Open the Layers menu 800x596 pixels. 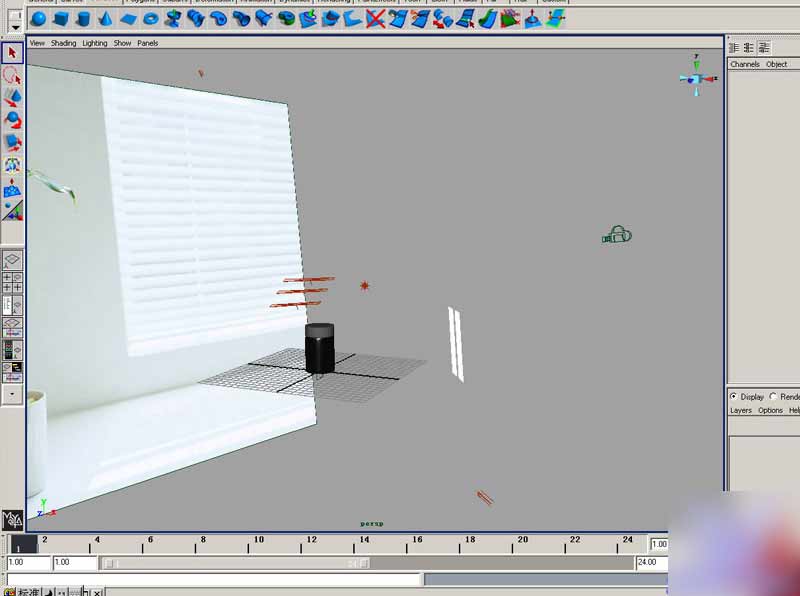[741, 410]
